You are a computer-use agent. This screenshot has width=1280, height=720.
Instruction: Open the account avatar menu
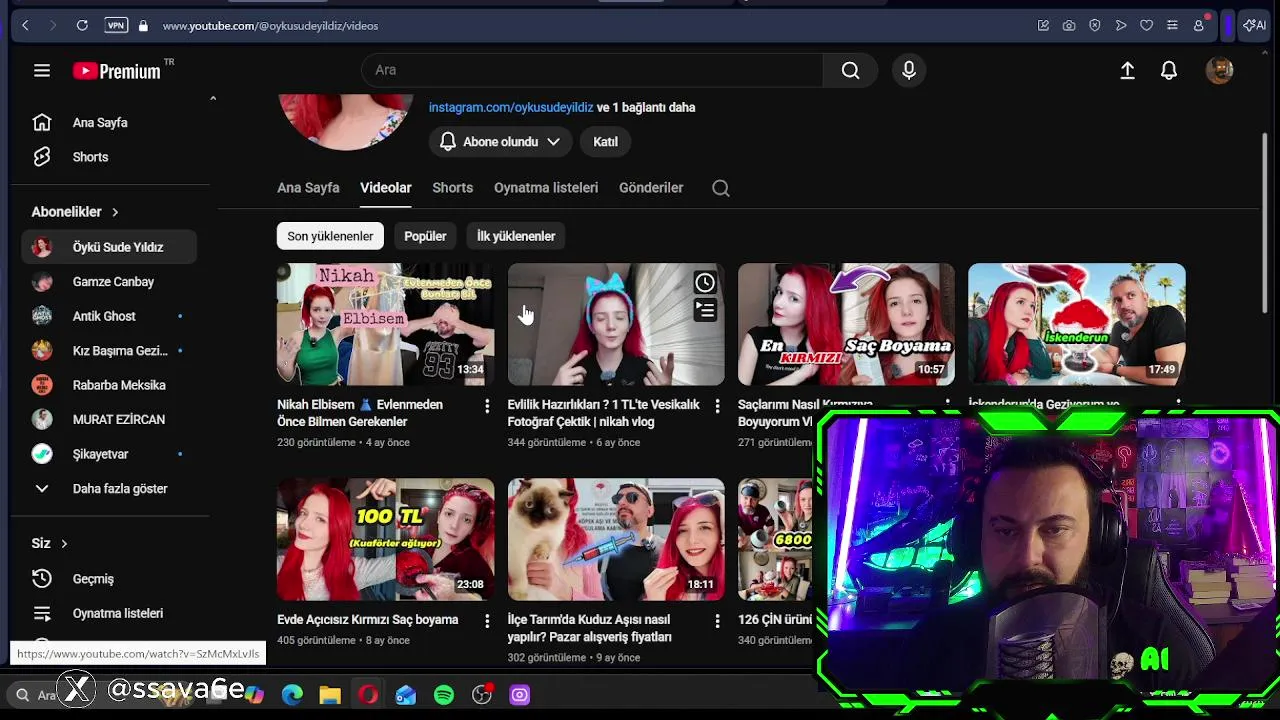coord(1219,70)
